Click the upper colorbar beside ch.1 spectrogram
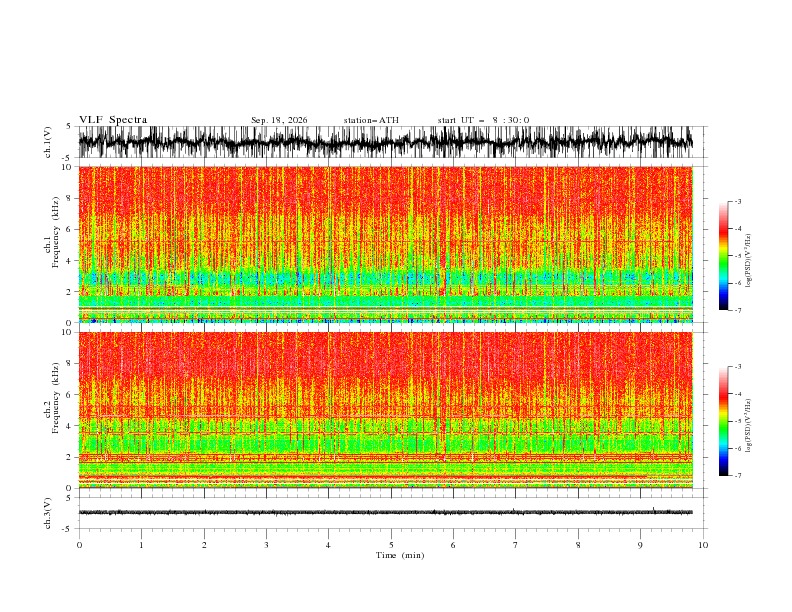792x612 pixels. click(x=723, y=256)
